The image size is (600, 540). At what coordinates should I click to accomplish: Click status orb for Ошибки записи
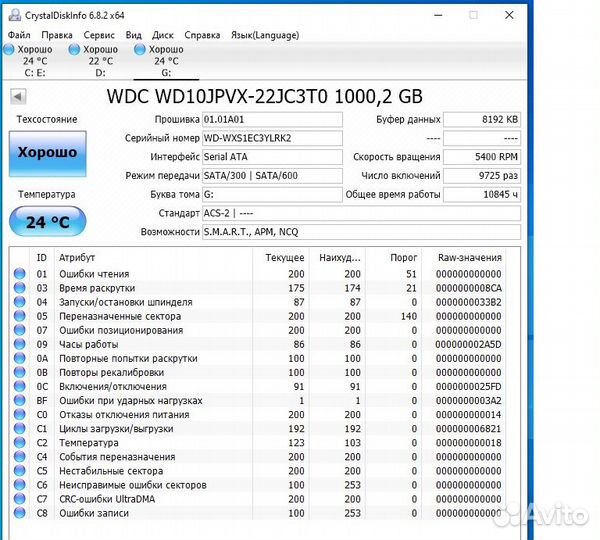[20, 513]
